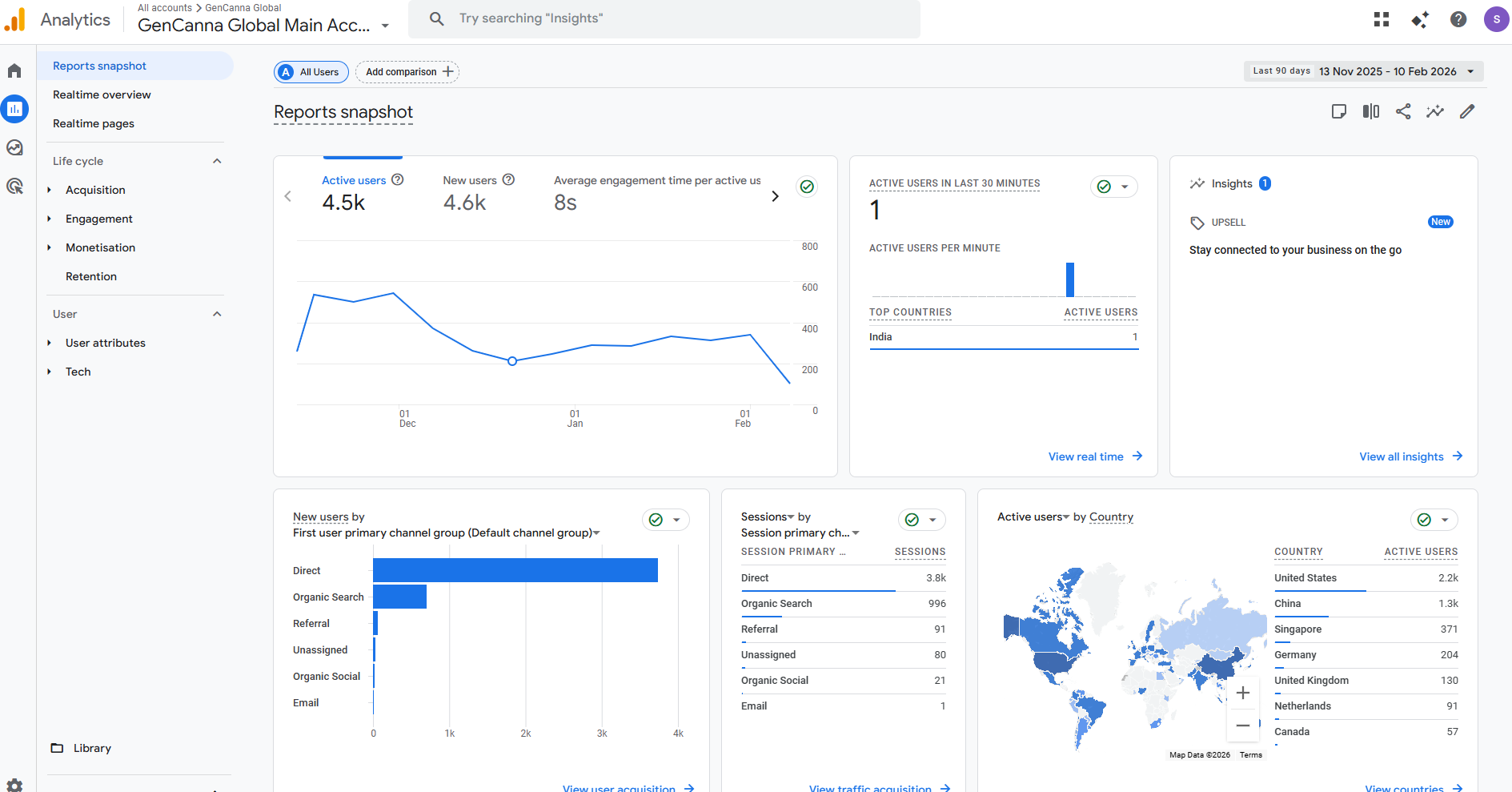Zoom in on the country map
The image size is (1512, 792).
(1242, 693)
